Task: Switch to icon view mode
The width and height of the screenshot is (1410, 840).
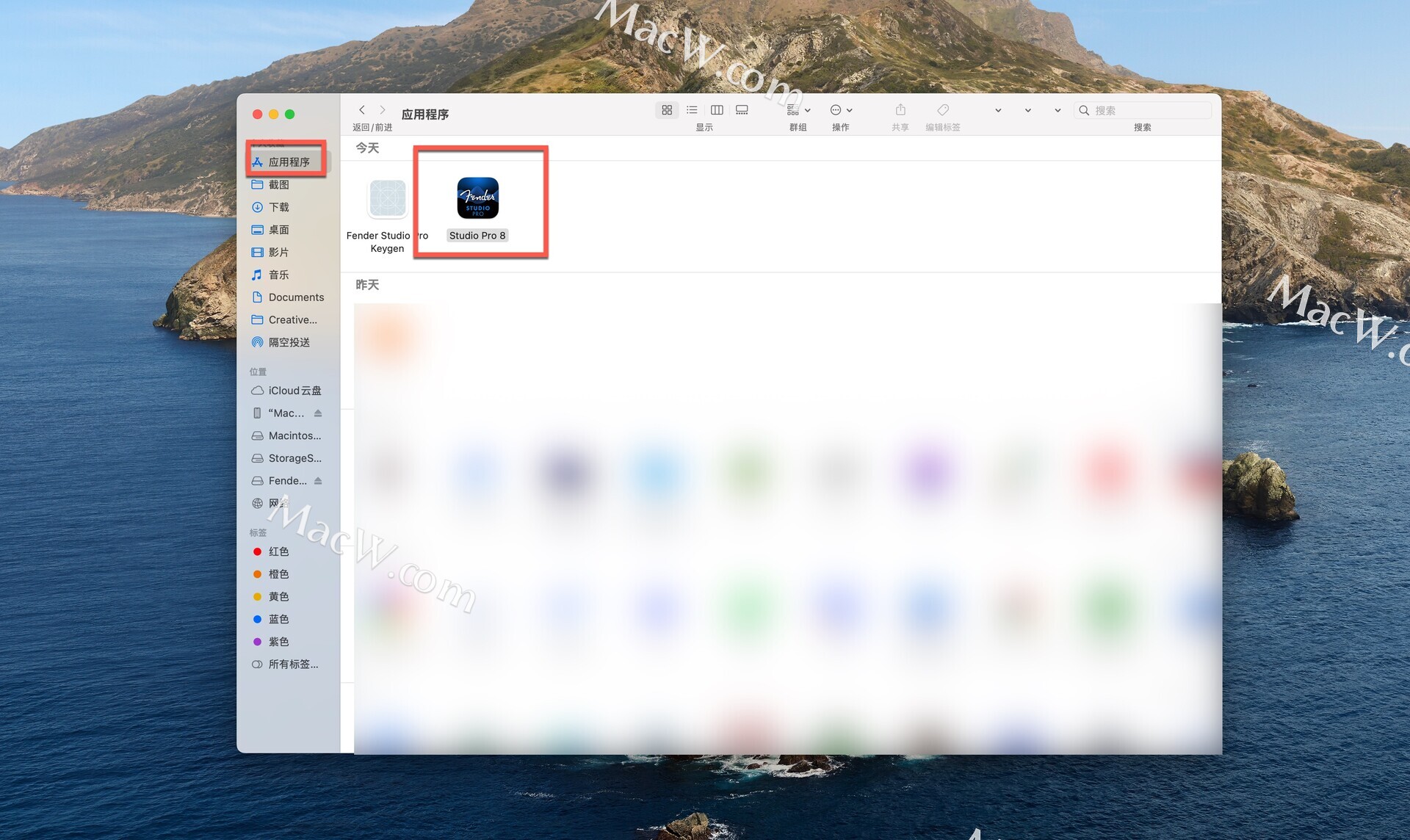Action: click(x=667, y=110)
